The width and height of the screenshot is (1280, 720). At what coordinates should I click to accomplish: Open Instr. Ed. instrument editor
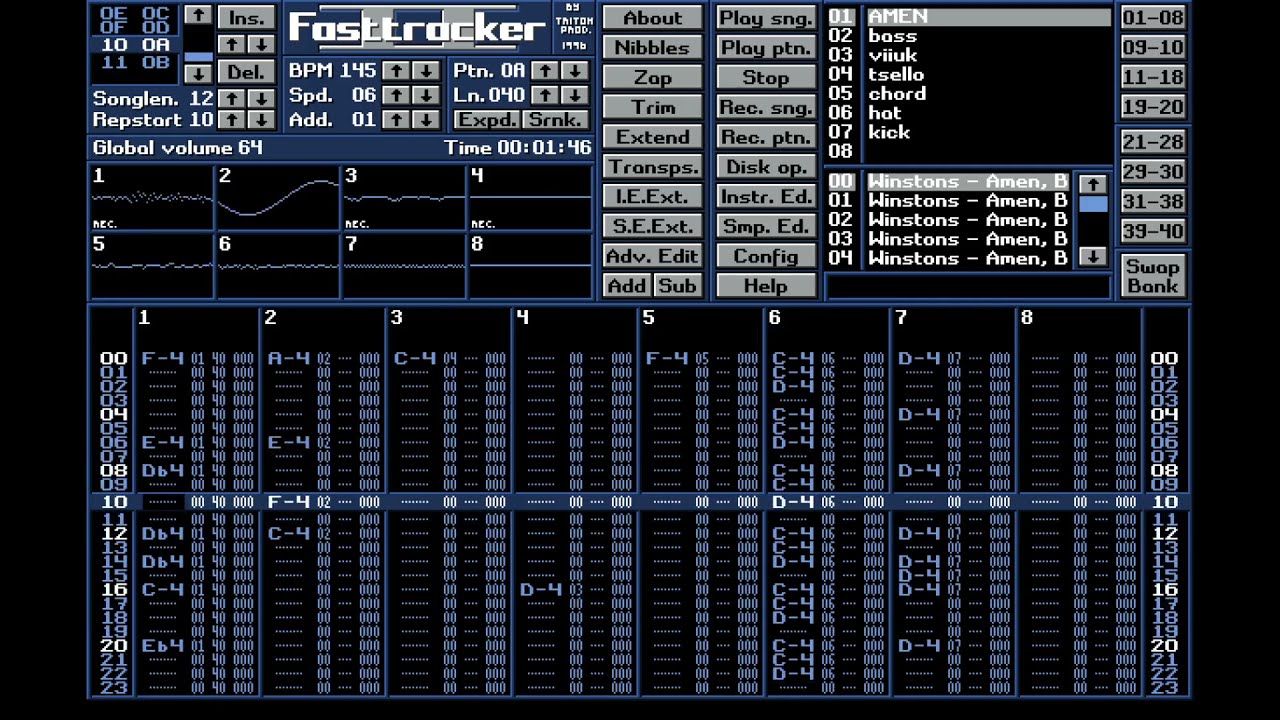click(x=766, y=196)
